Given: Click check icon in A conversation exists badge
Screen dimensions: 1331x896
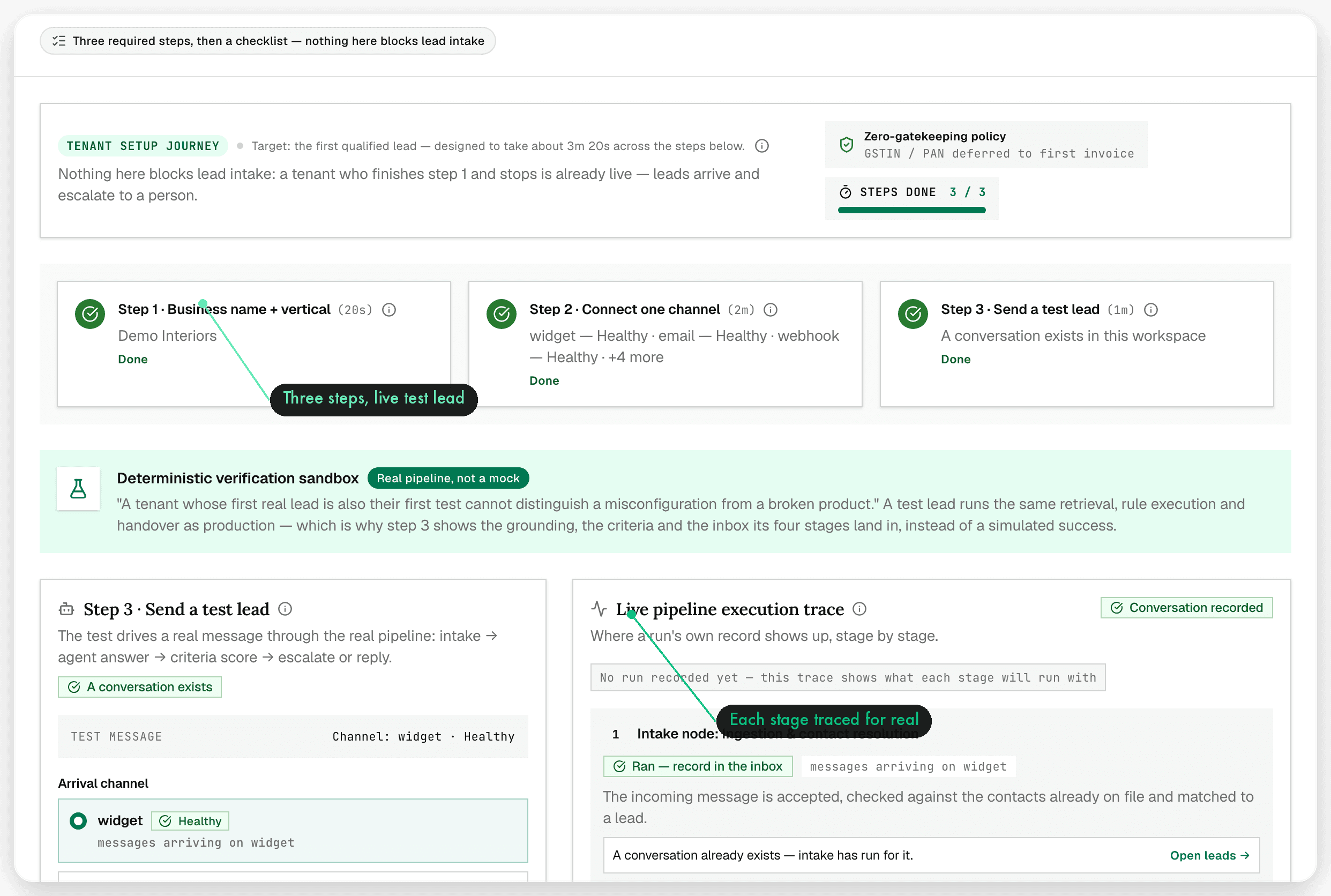Looking at the screenshot, I should click(x=74, y=688).
